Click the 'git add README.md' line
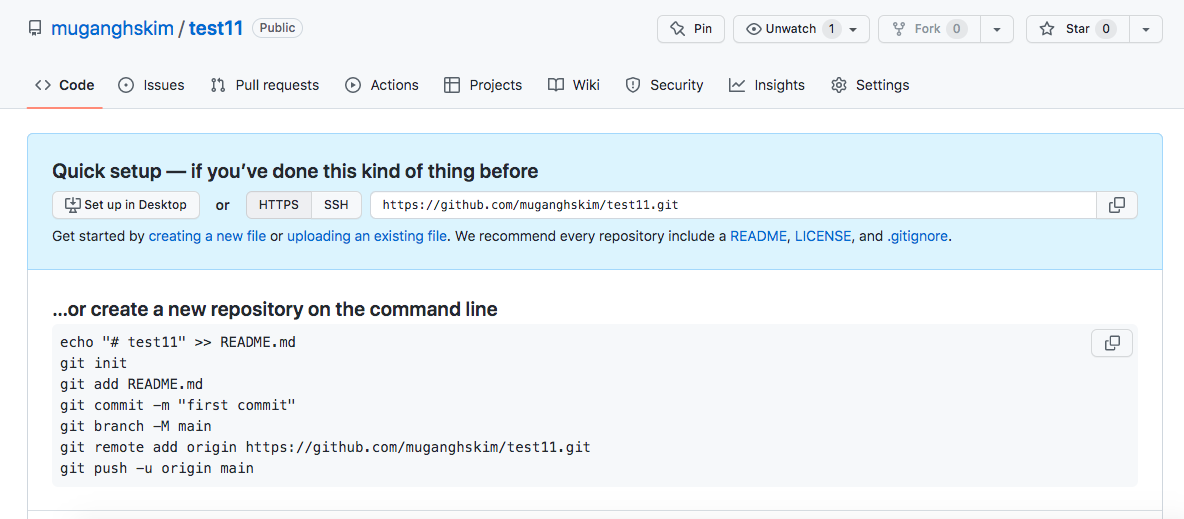The width and height of the screenshot is (1184, 519). [131, 385]
